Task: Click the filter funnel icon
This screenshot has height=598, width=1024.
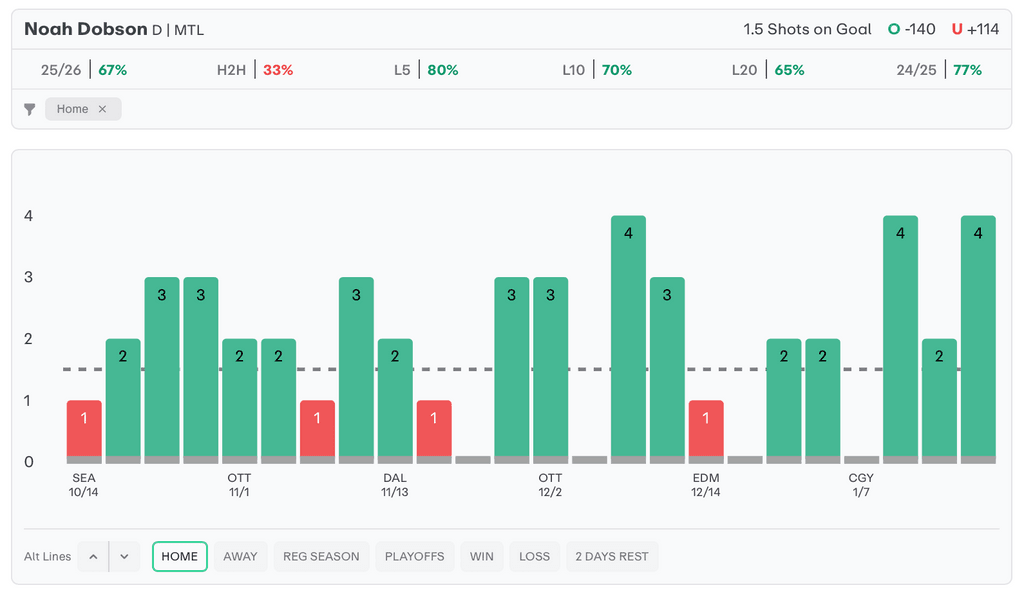Action: tap(30, 109)
